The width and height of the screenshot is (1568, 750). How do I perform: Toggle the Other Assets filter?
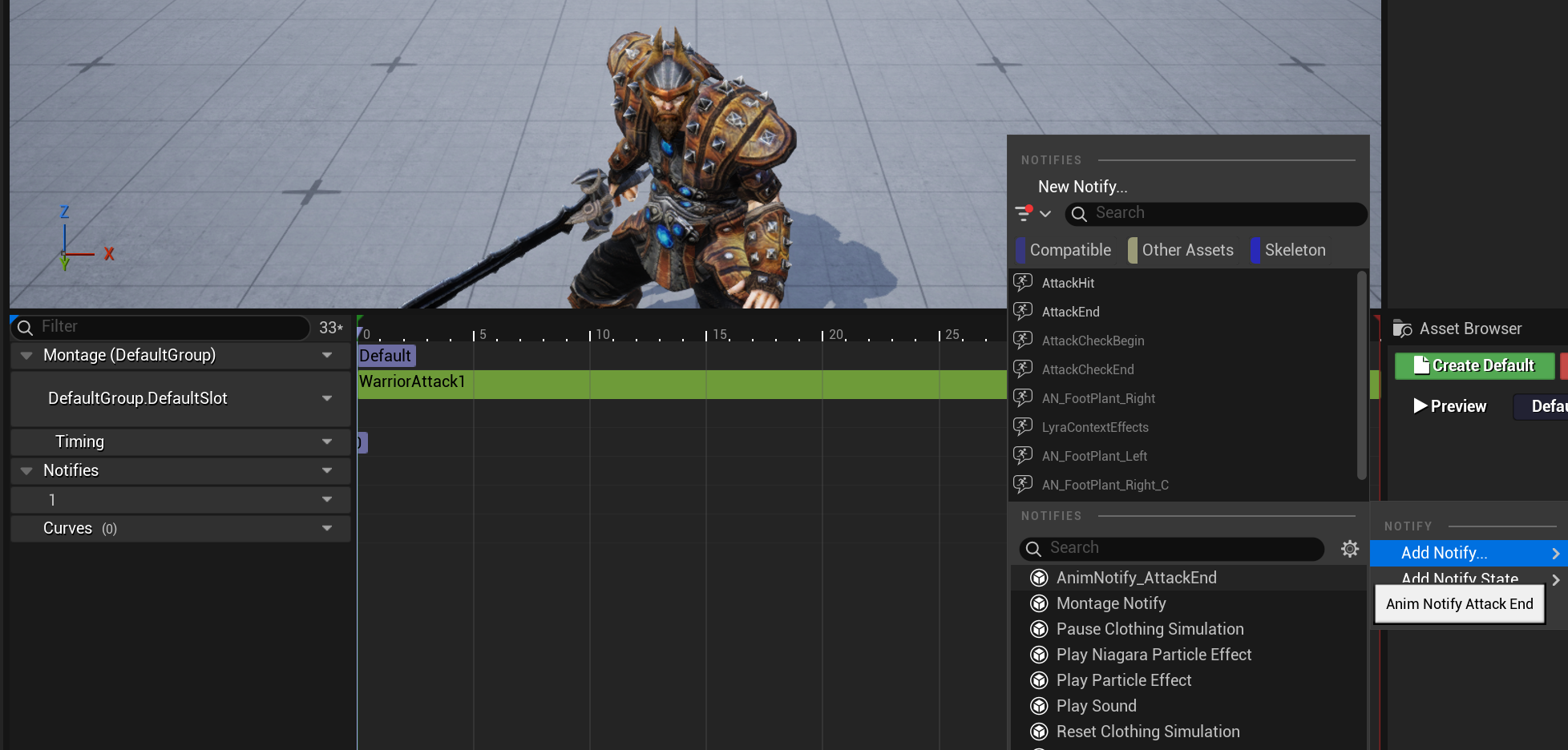[x=1181, y=250]
